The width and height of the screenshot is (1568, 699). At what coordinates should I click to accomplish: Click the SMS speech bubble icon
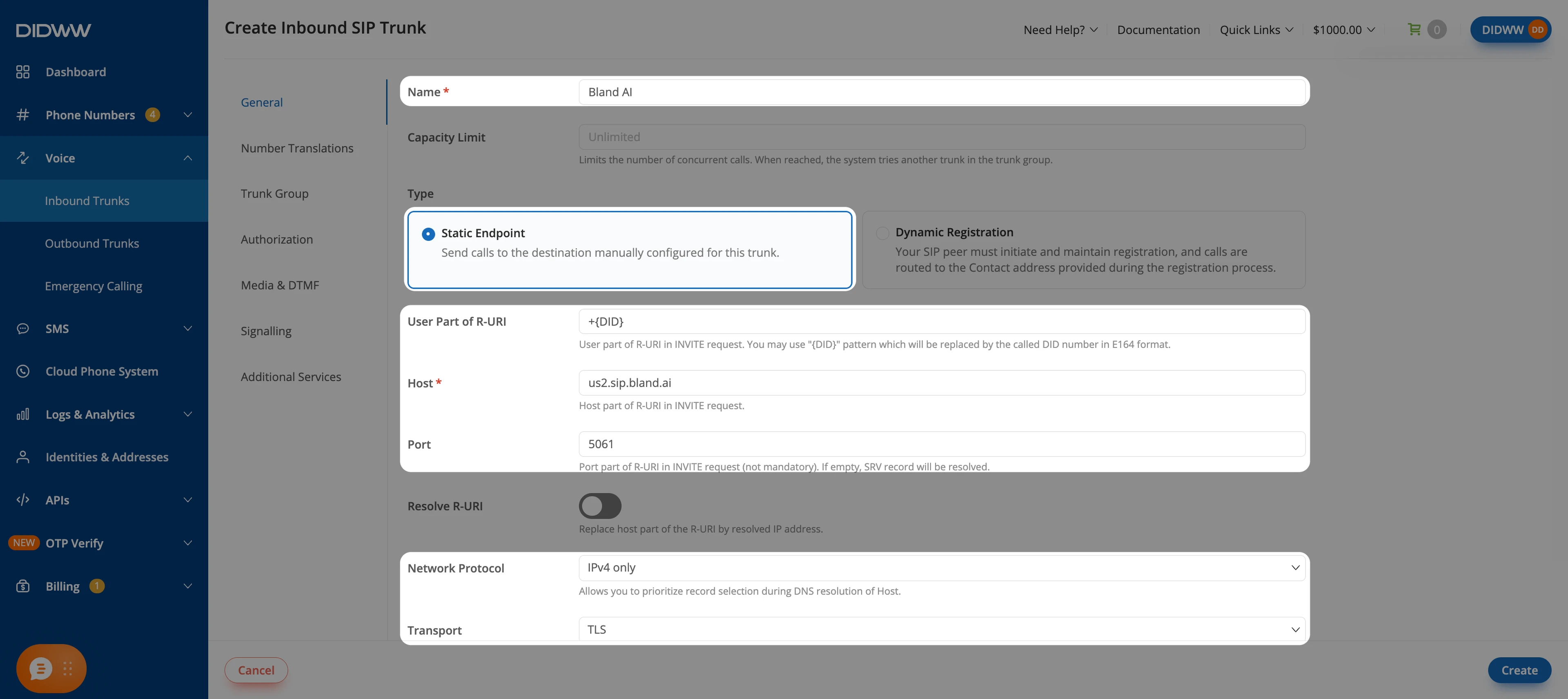point(22,329)
